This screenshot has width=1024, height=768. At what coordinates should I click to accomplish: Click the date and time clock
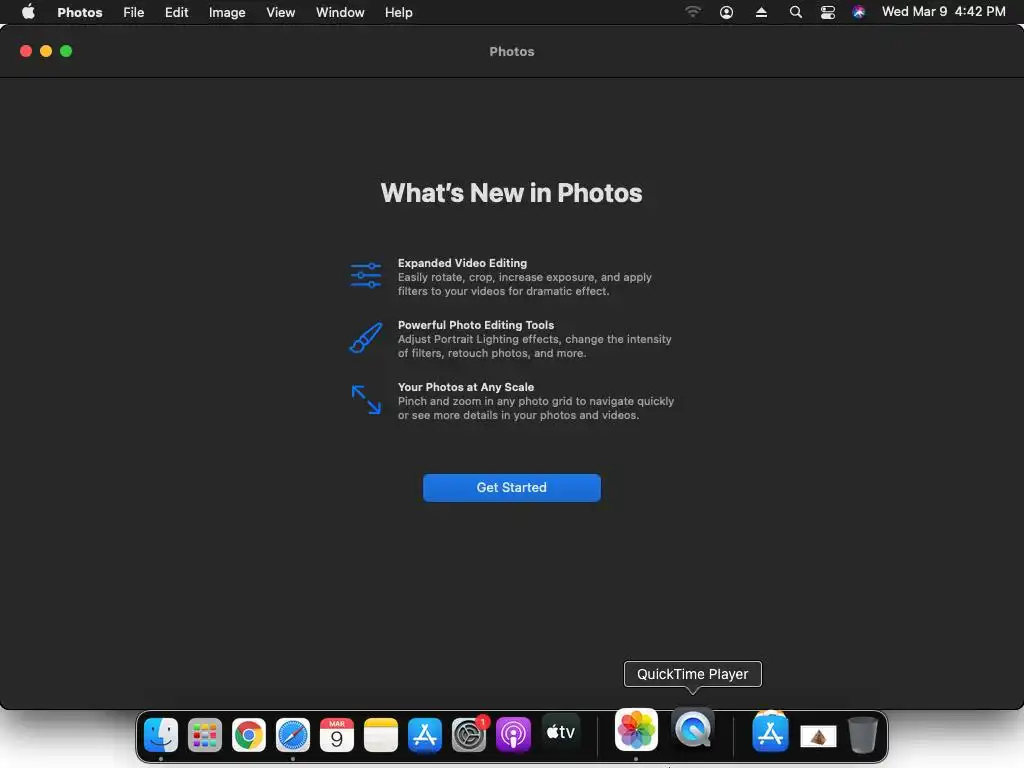coord(943,12)
